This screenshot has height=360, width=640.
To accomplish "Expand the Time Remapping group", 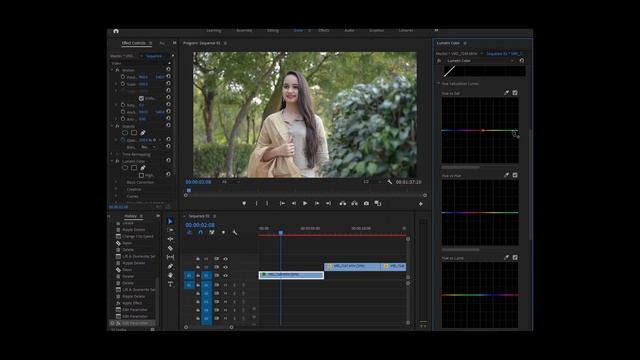I will pyautogui.click(x=112, y=154).
